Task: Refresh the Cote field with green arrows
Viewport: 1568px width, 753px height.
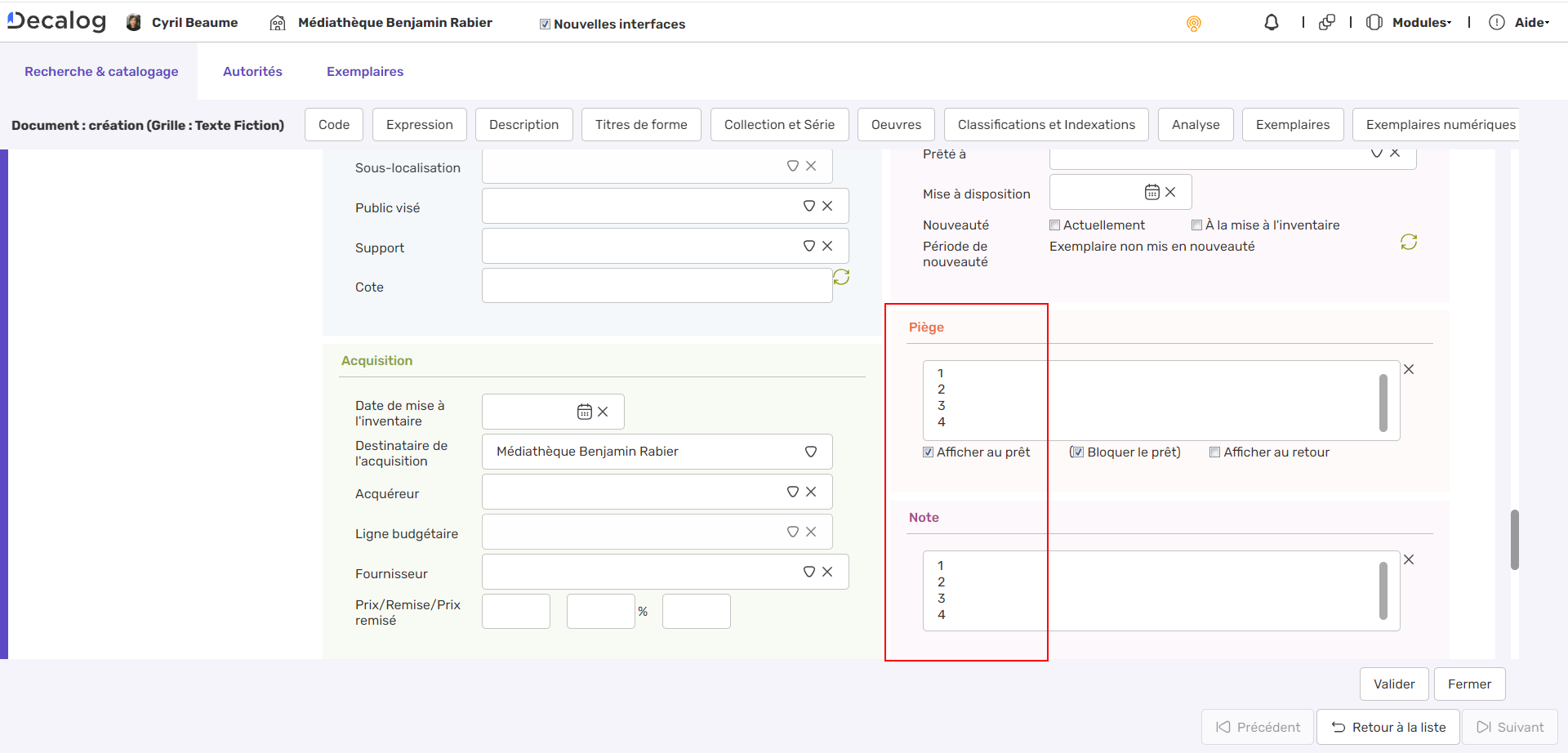Action: point(841,278)
